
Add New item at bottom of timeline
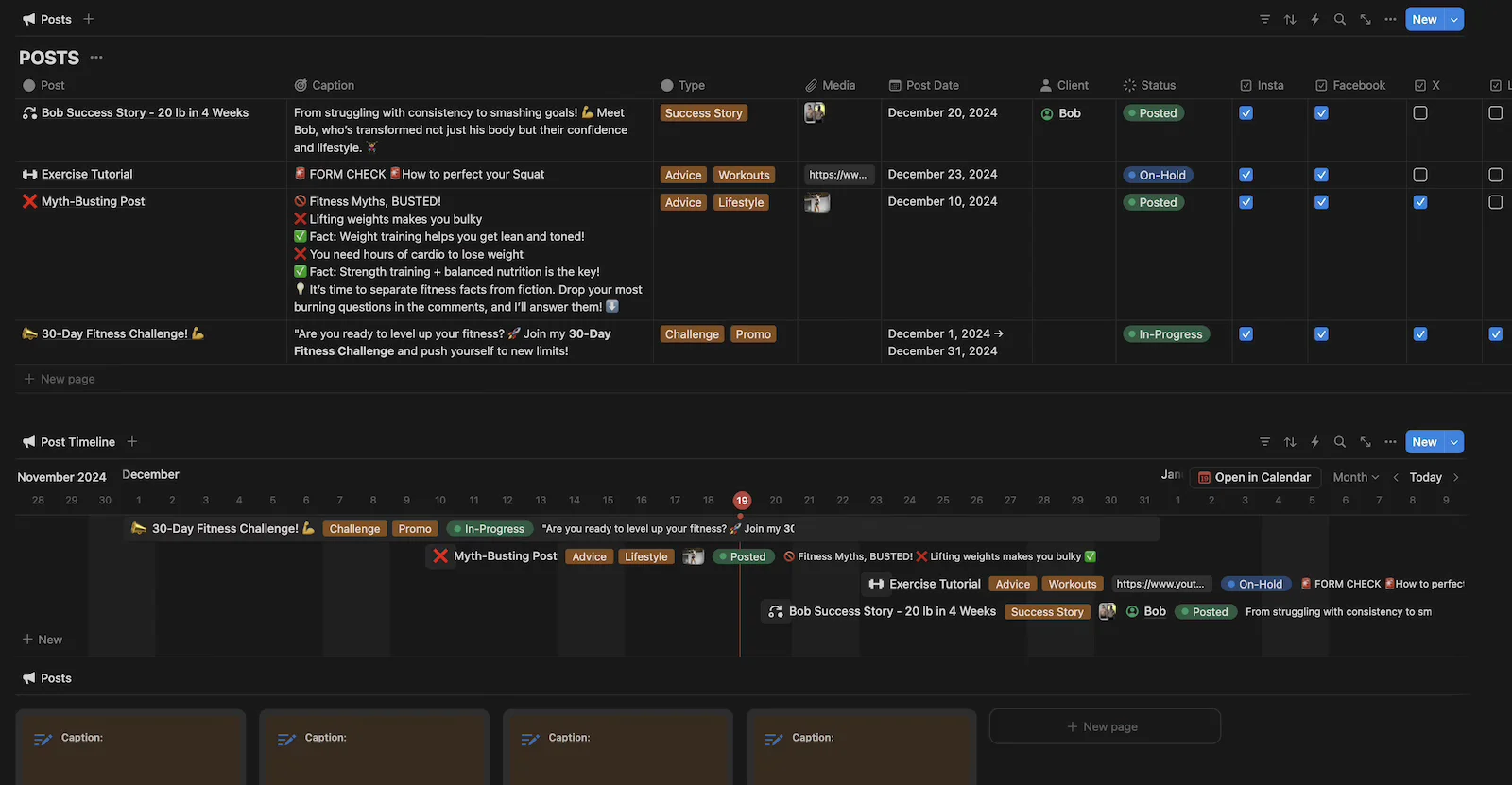coord(43,640)
